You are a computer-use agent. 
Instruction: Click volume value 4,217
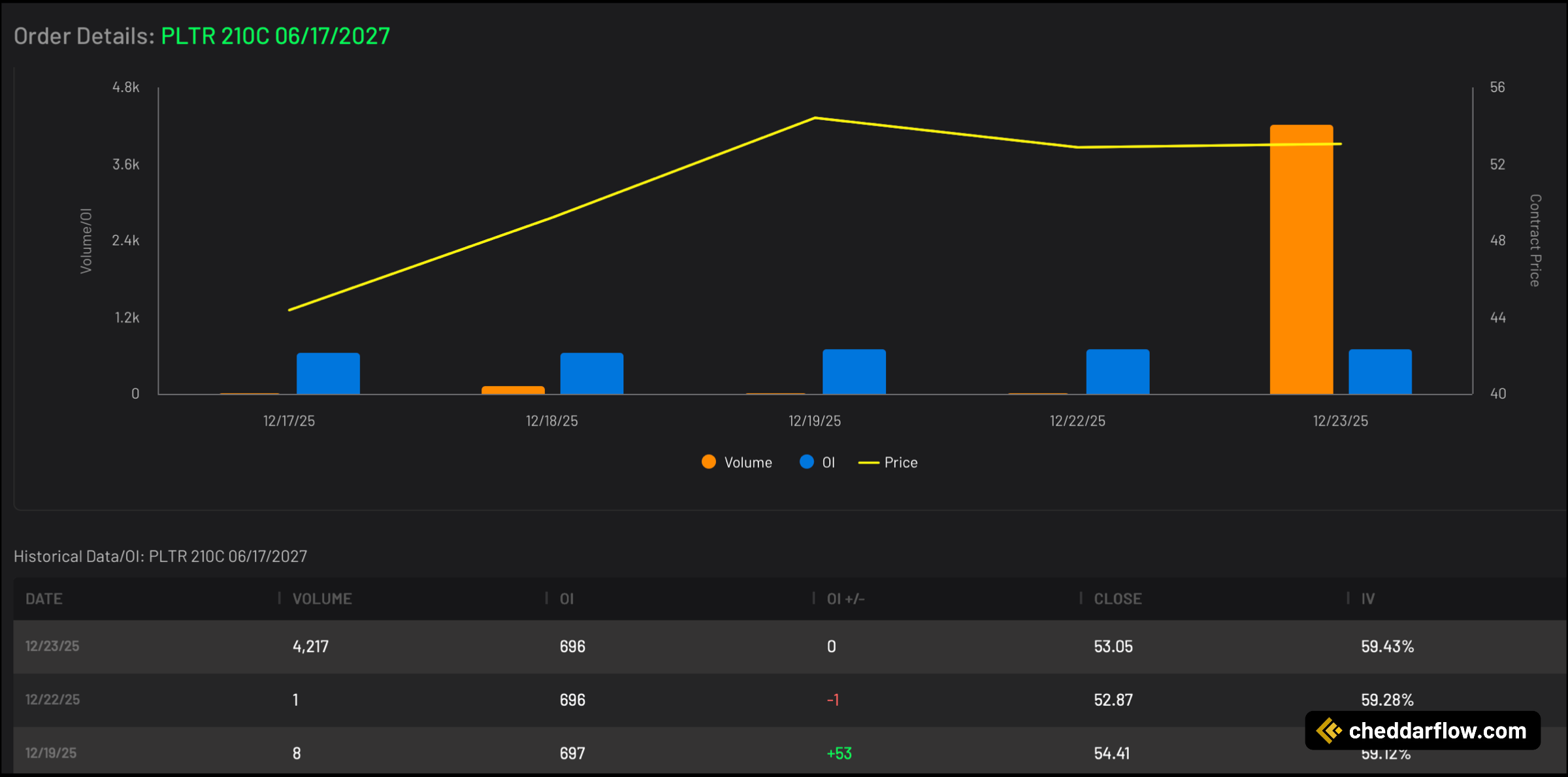[x=310, y=646]
